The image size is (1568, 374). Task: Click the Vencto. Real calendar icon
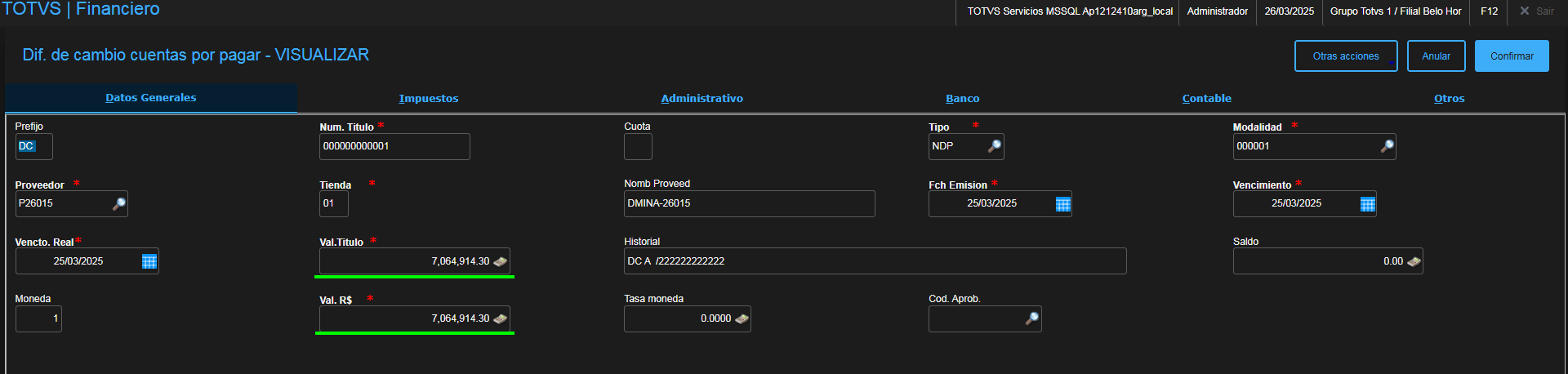coord(149,261)
